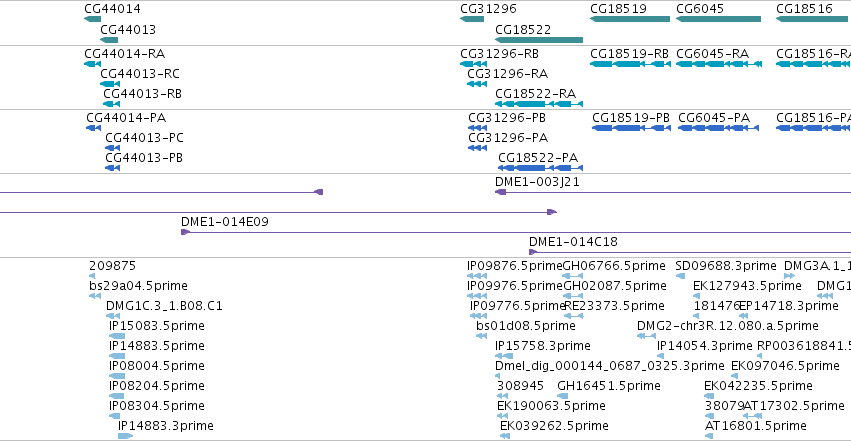
Task: Click the 308945 EST feature
Action: pos(503,397)
